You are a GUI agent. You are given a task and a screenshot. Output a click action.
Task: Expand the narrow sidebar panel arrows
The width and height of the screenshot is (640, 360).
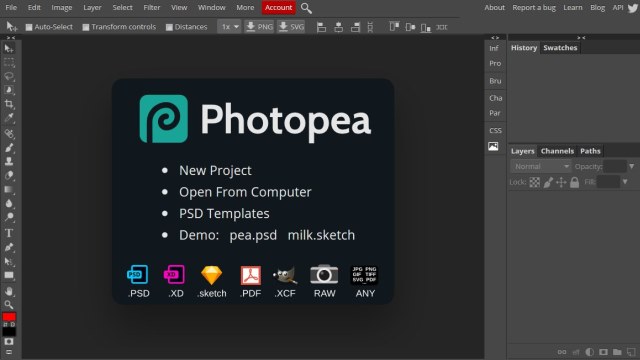point(495,38)
